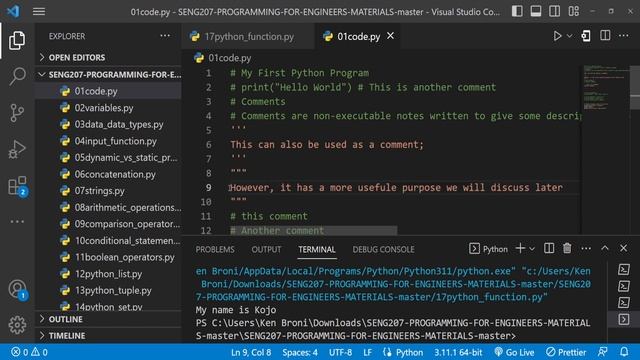Close the 01code.py tab
Viewport: 640px width, 360px height.
tap(391, 36)
